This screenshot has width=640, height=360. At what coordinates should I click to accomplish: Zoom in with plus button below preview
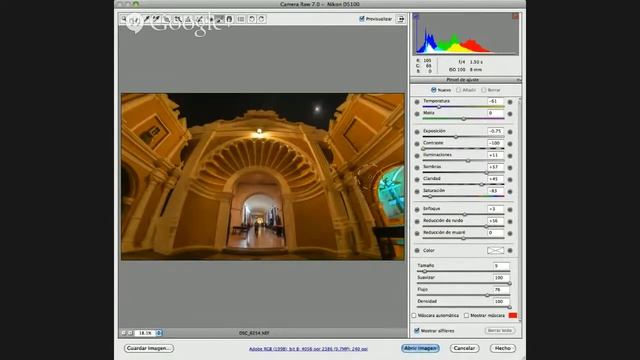pos(130,333)
